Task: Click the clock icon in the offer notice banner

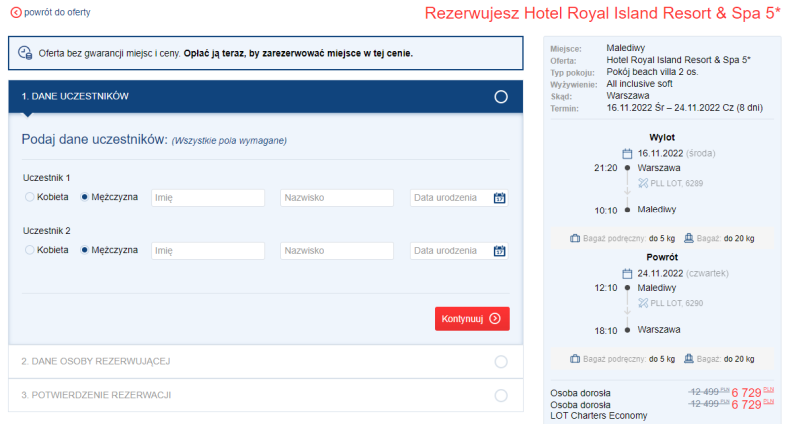Action: pos(25,53)
